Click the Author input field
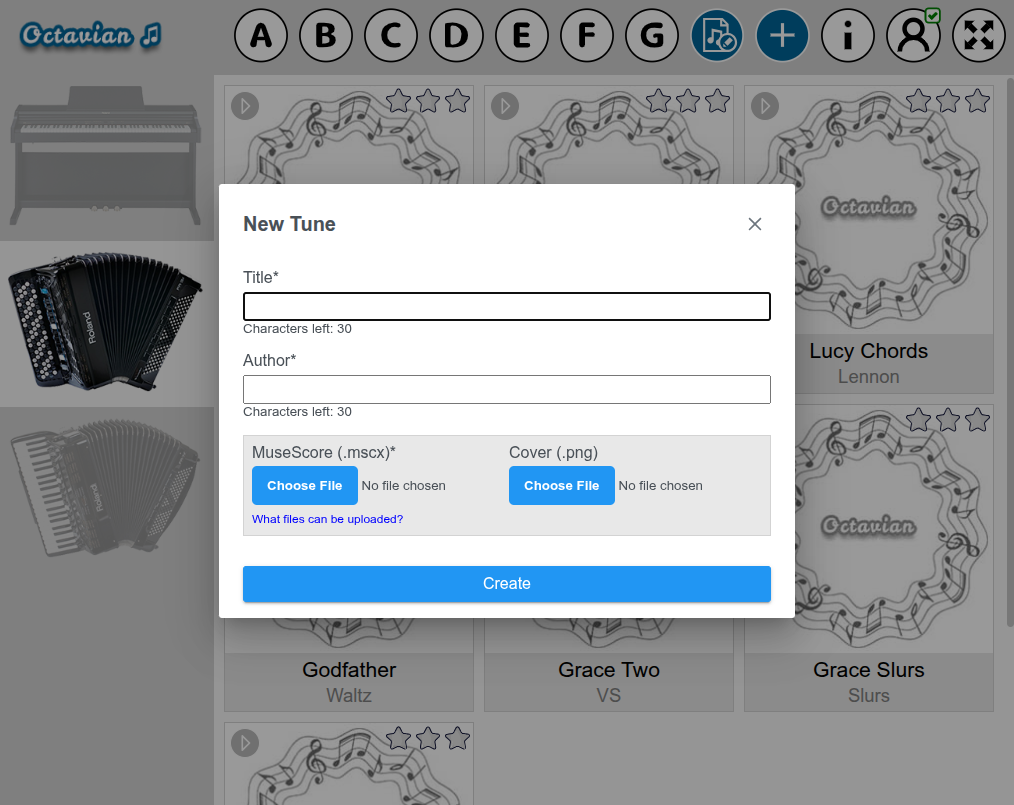 click(x=506, y=389)
